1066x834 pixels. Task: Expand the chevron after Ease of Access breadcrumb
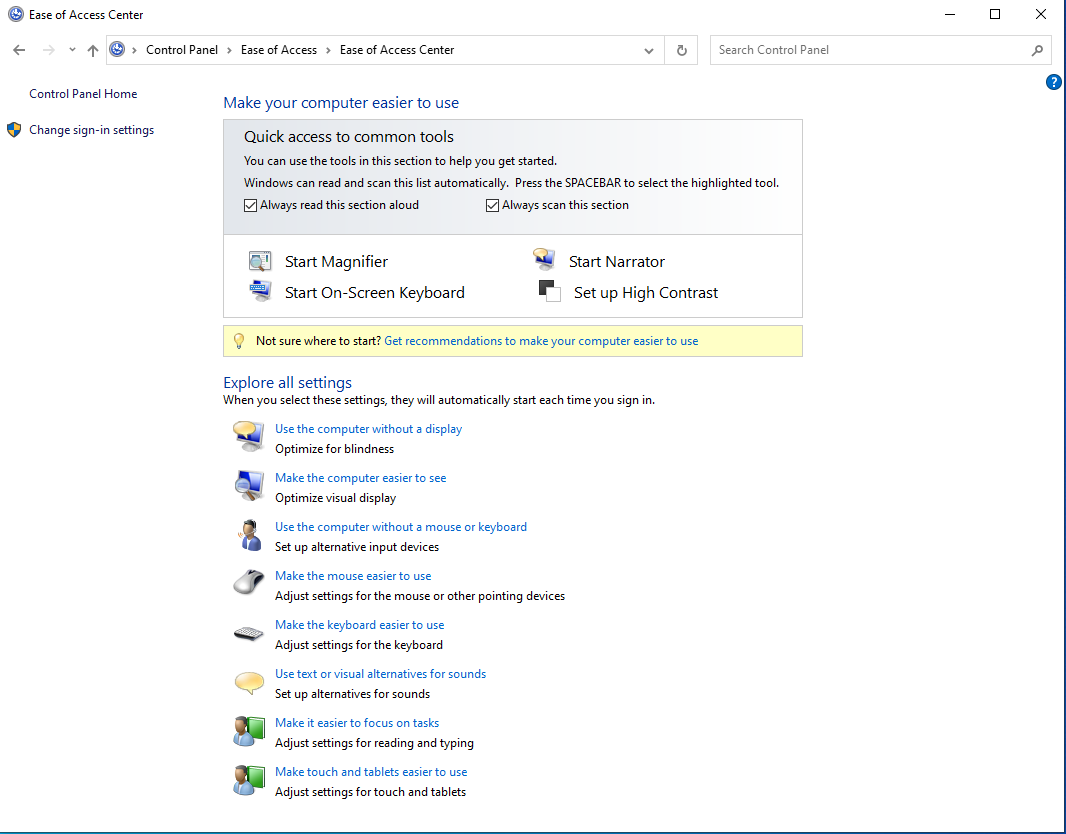tap(328, 50)
